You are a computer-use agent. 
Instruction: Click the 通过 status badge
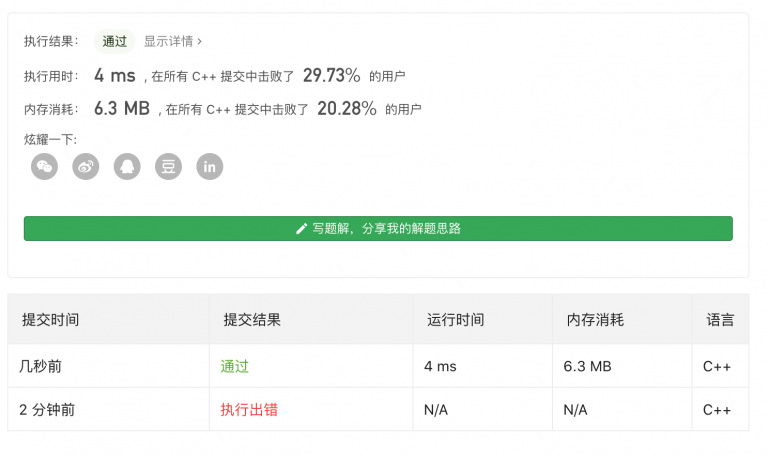pyautogui.click(x=115, y=41)
